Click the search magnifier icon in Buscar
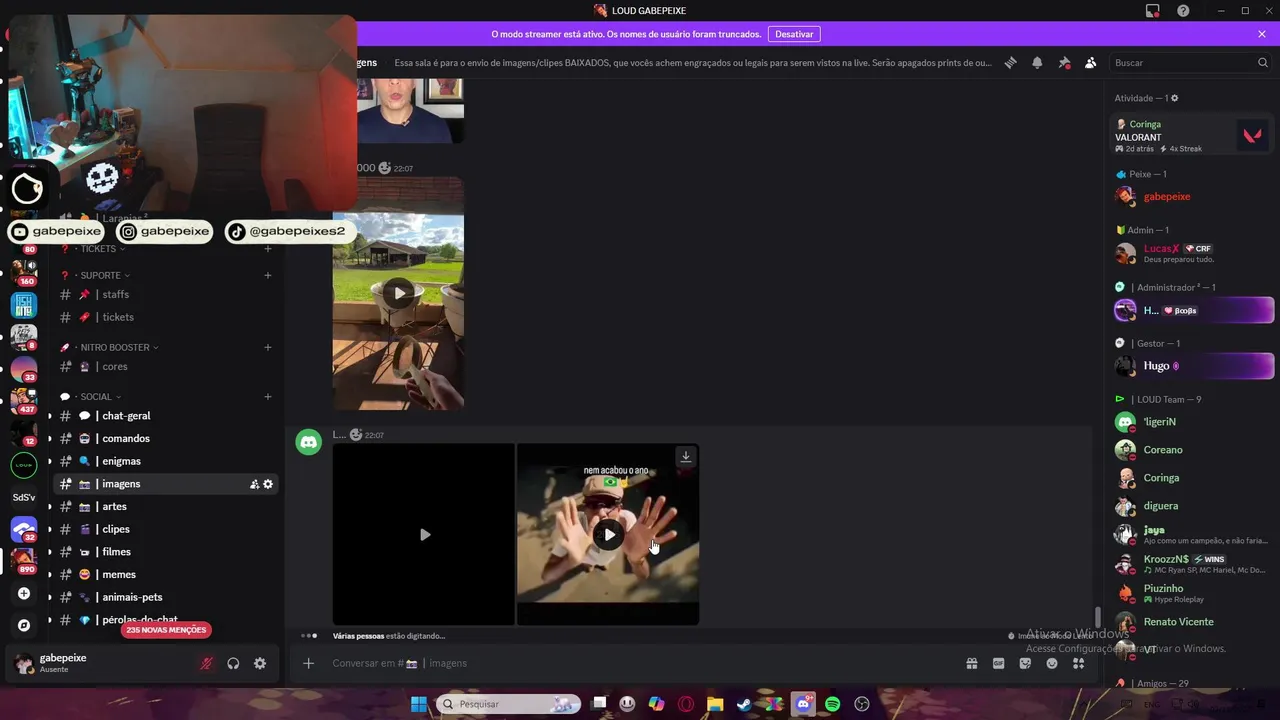1280x720 pixels. pos(1263,62)
